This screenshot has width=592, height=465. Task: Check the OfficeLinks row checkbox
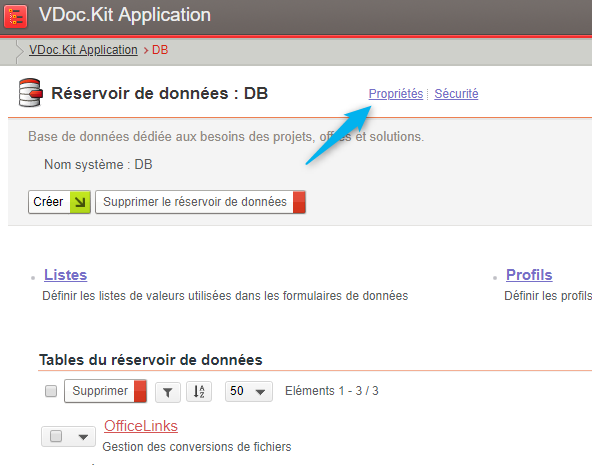(56, 436)
